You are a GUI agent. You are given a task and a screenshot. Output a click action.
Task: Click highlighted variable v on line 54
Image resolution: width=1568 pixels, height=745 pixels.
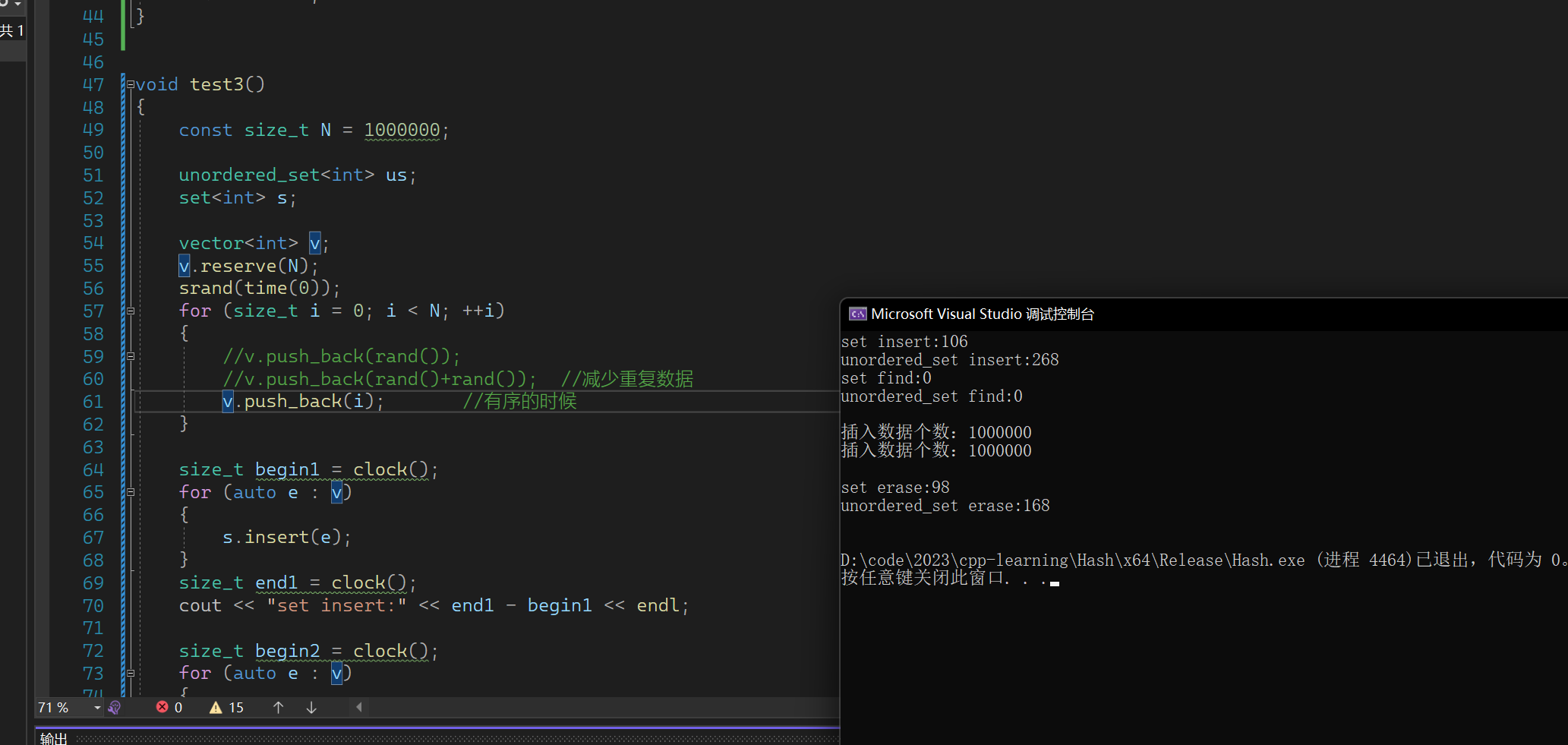coord(314,243)
